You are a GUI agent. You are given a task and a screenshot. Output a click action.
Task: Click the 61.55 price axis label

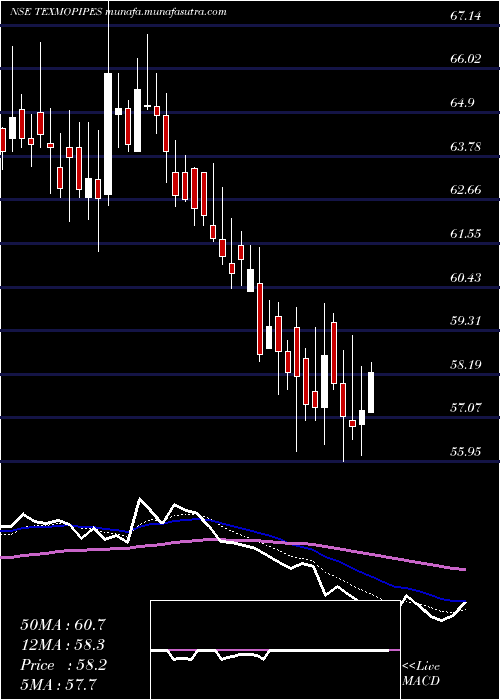pos(466,233)
